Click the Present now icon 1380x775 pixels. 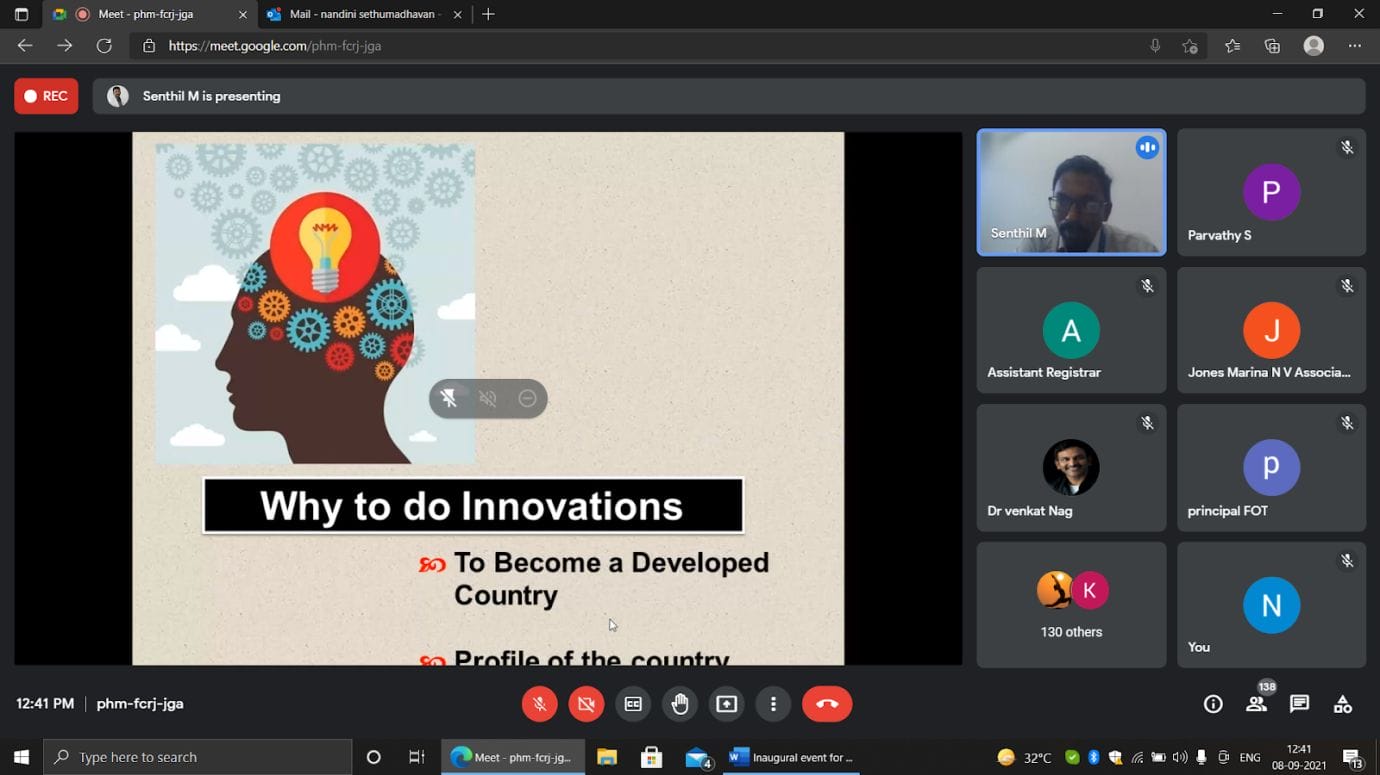[x=727, y=704]
